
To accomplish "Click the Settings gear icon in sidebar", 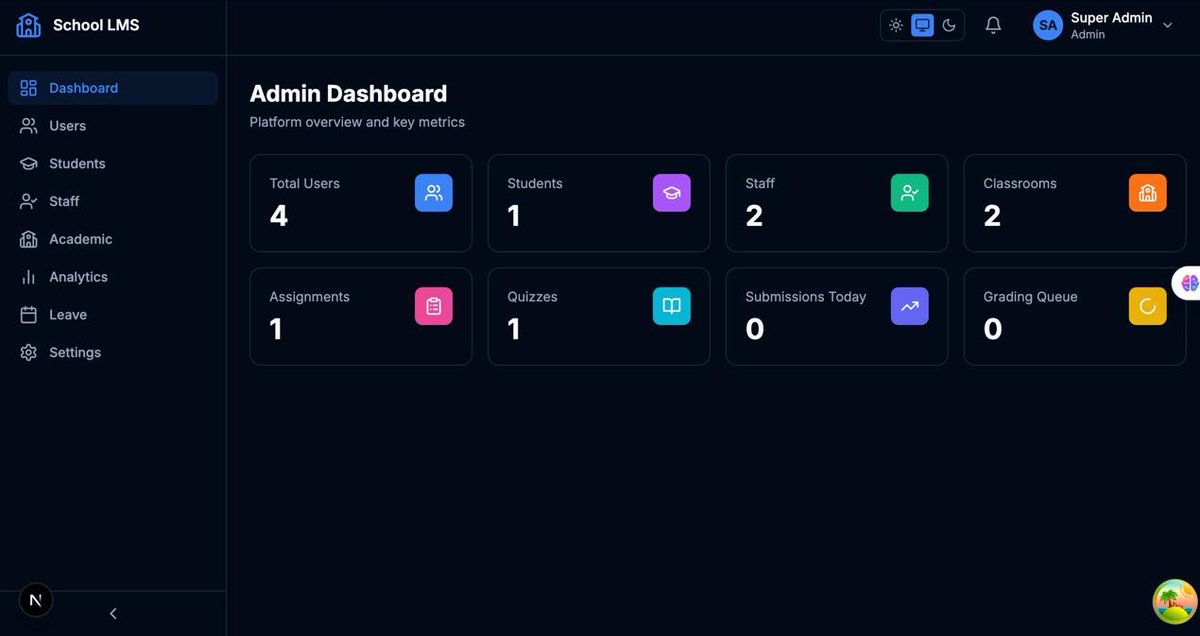I will pyautogui.click(x=29, y=353).
